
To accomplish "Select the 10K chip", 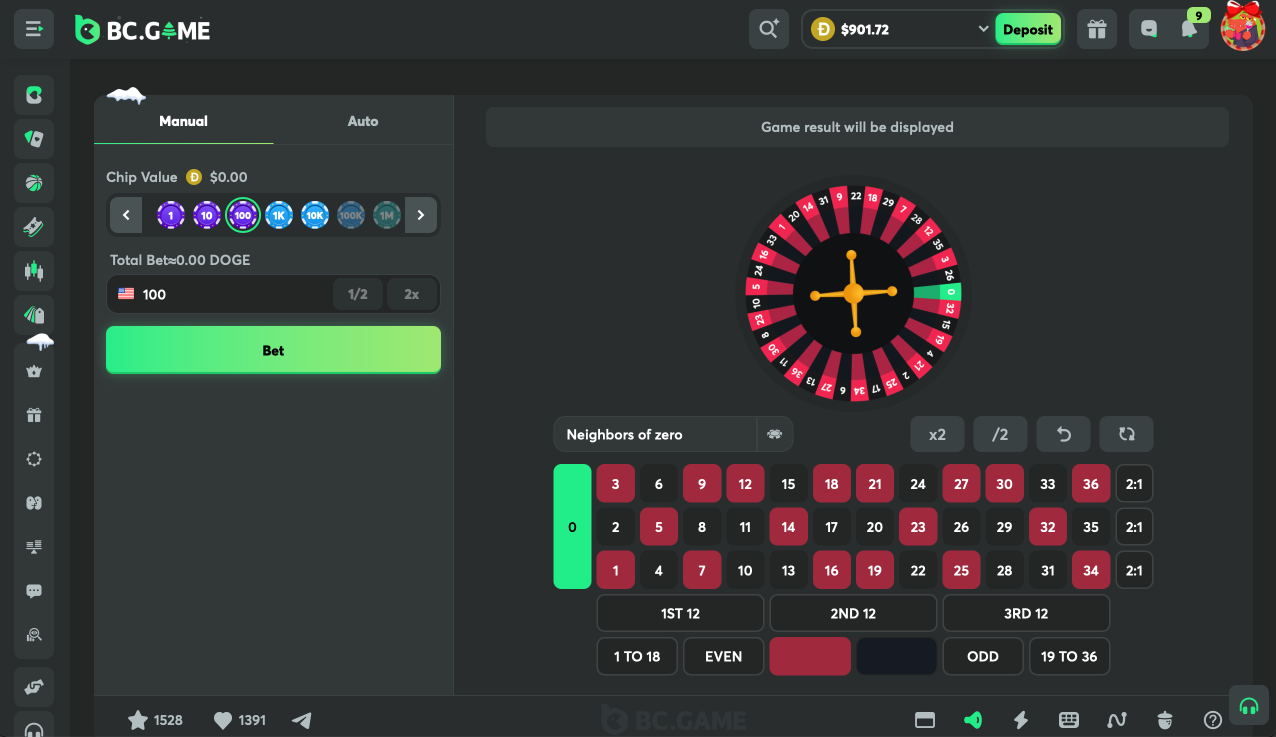I will tap(315, 215).
